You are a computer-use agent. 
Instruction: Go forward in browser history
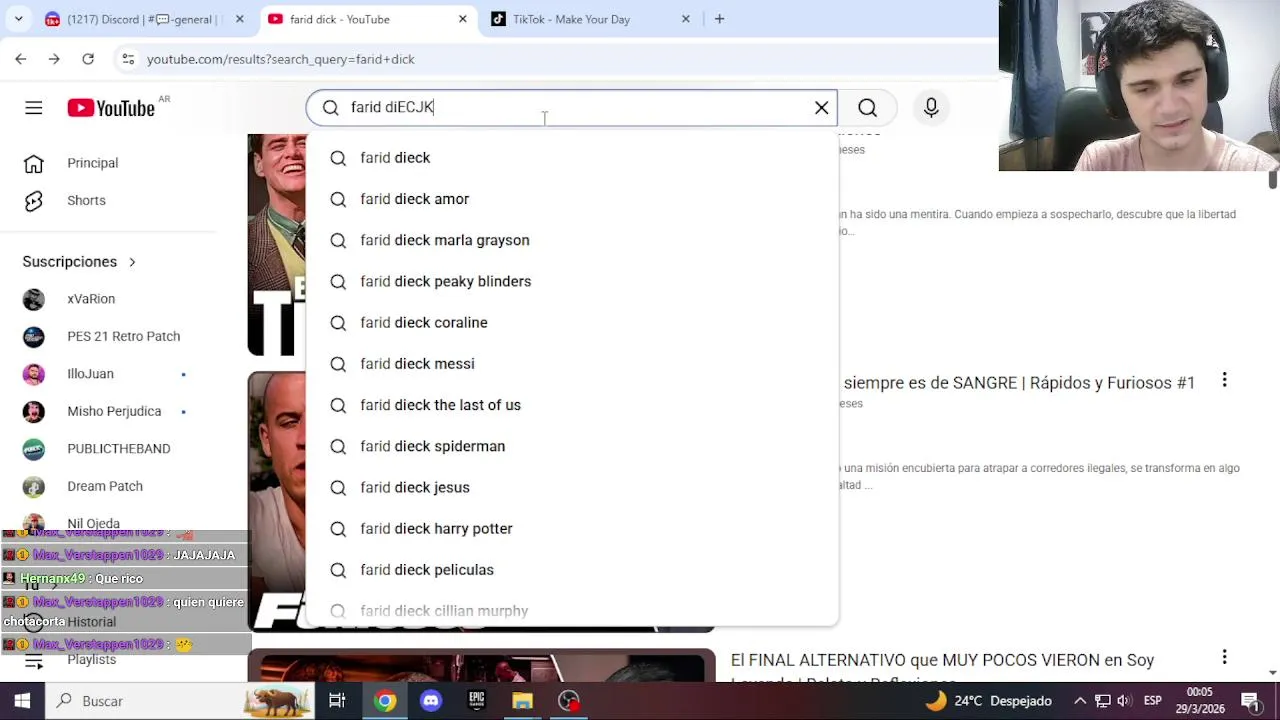pos(54,59)
